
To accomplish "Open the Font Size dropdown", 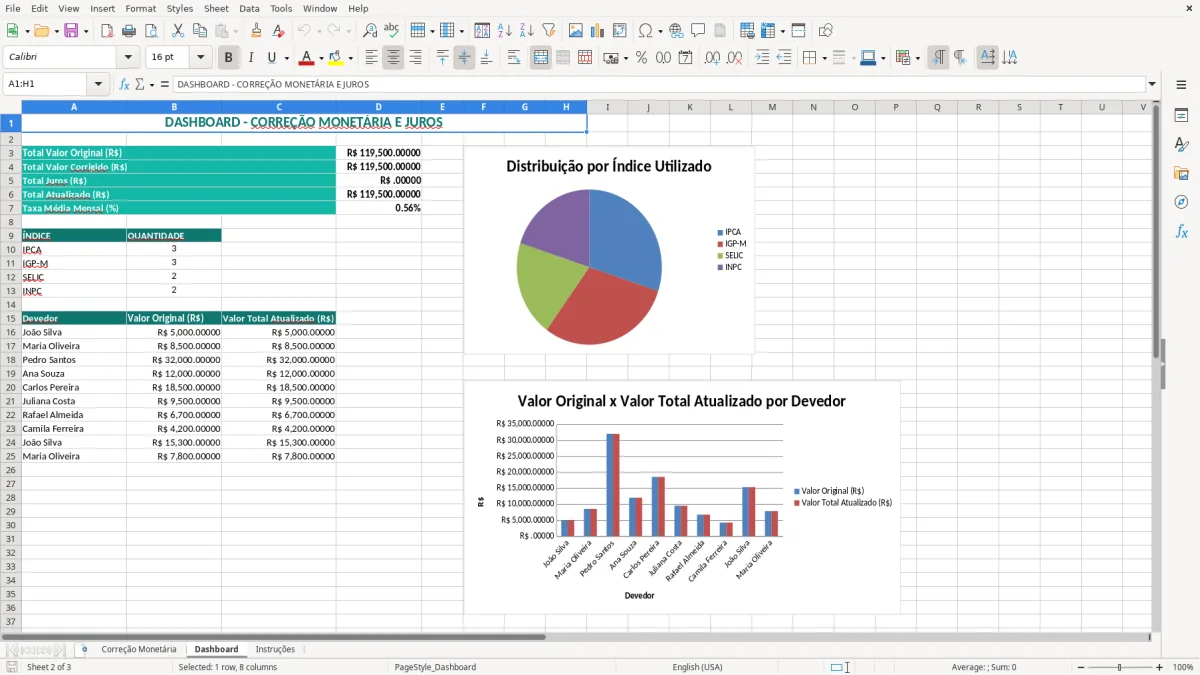I will pyautogui.click(x=201, y=58).
